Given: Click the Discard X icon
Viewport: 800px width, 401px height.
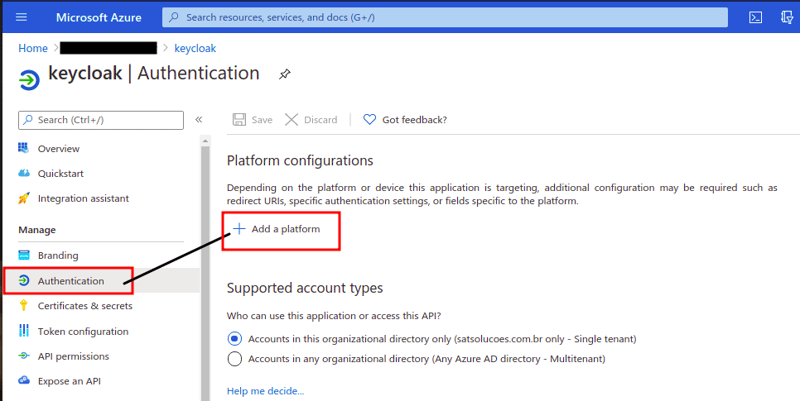Looking at the screenshot, I should pos(291,120).
